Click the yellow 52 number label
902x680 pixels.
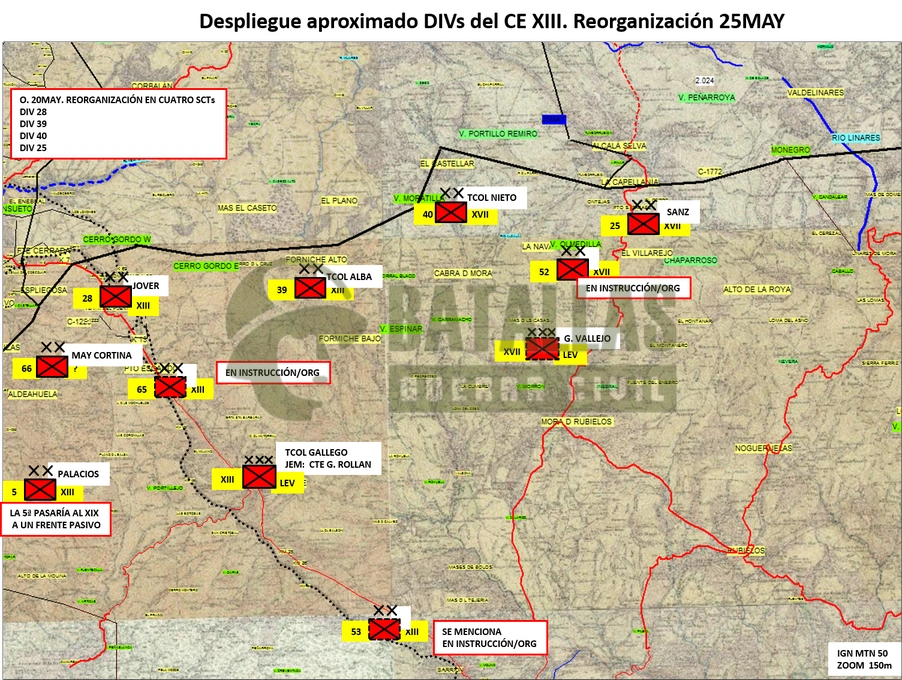pos(544,272)
